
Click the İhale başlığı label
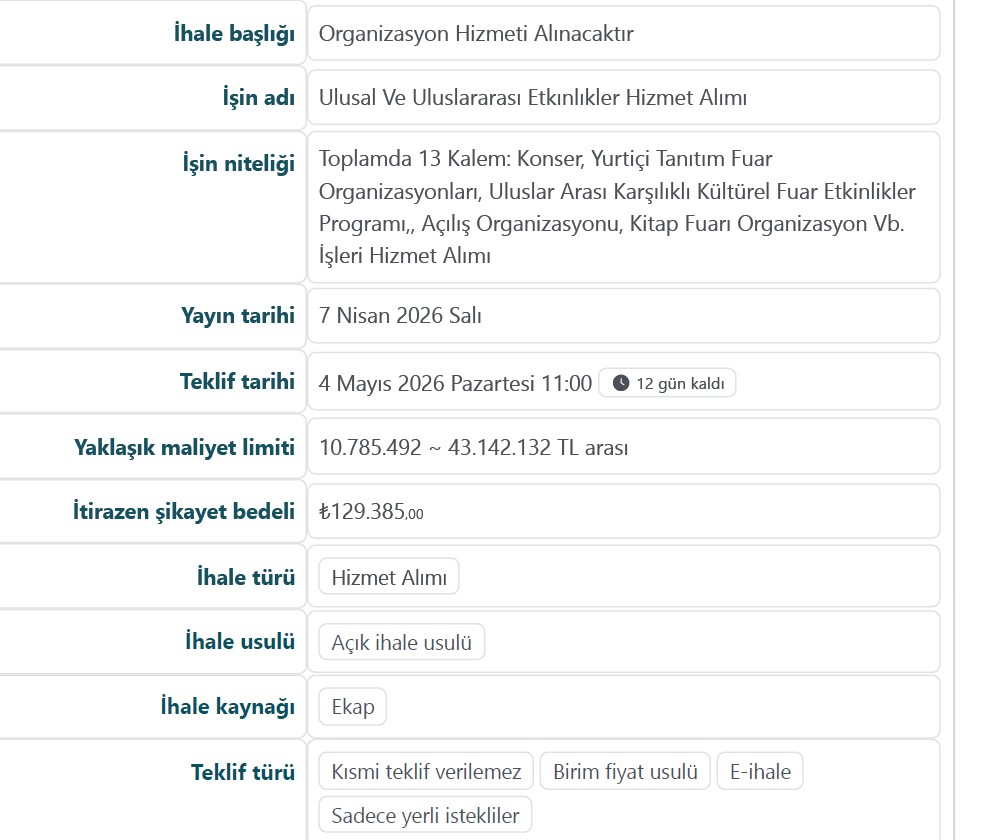pyautogui.click(x=234, y=34)
